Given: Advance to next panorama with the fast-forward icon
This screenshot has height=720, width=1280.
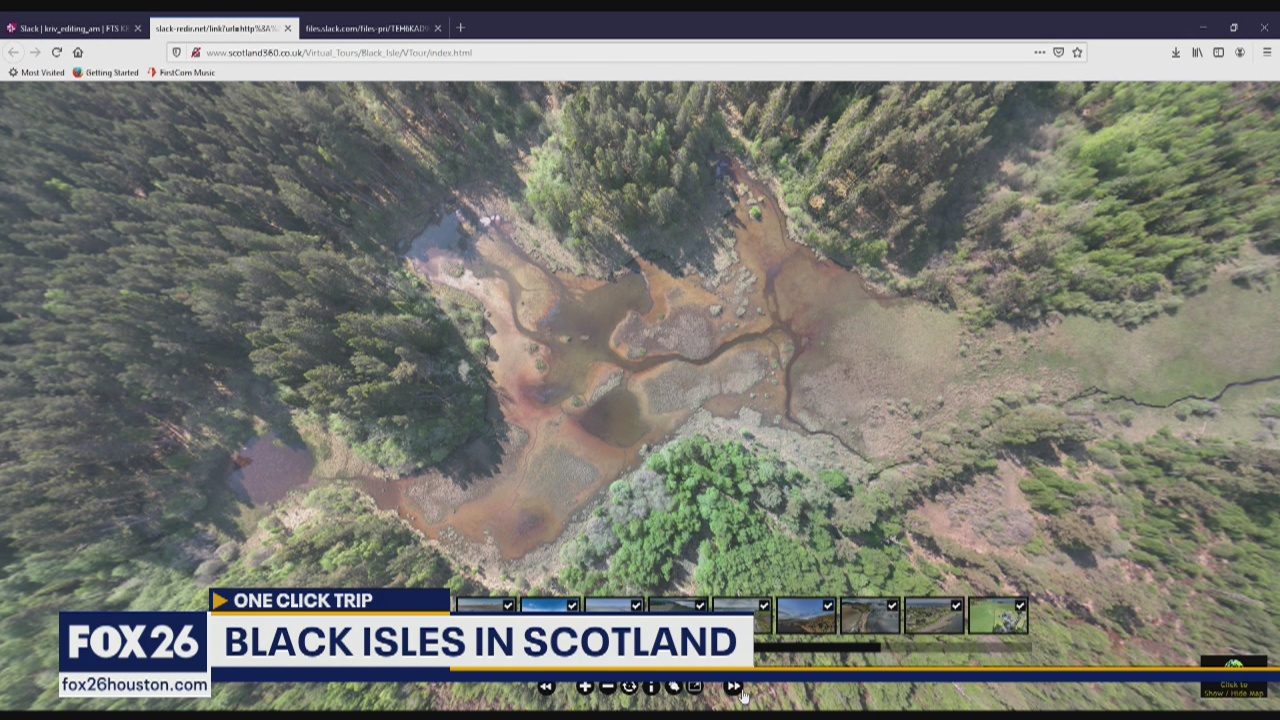Looking at the screenshot, I should click(x=735, y=687).
